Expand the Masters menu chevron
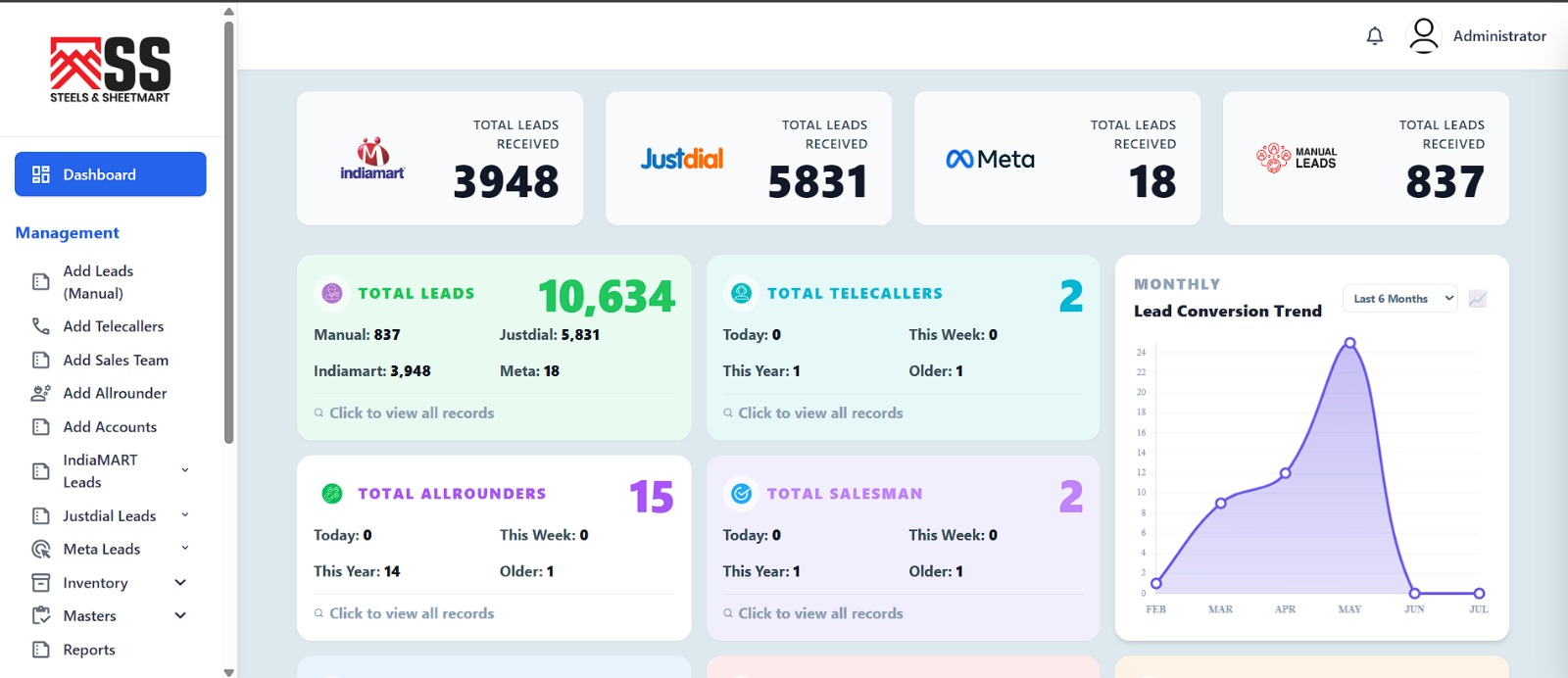Screen dimensions: 1568x678 click(180, 615)
